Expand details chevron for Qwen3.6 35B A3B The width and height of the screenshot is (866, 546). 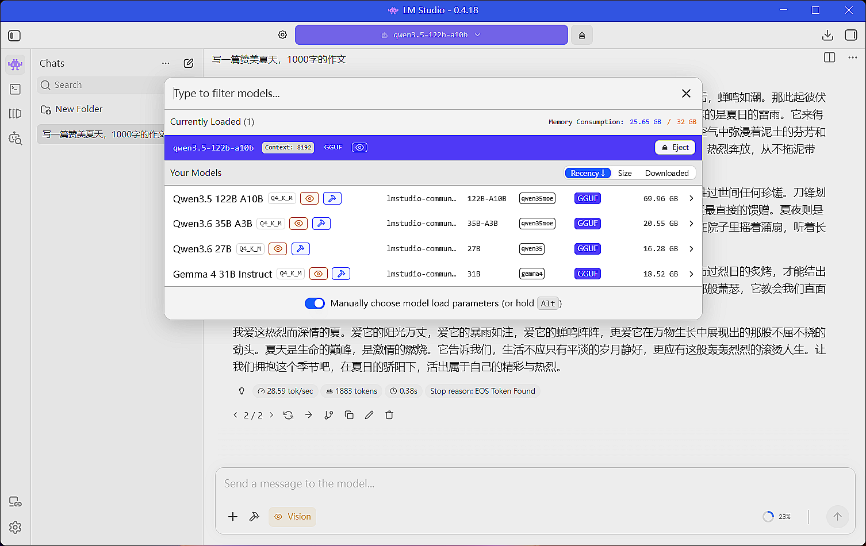(x=691, y=224)
